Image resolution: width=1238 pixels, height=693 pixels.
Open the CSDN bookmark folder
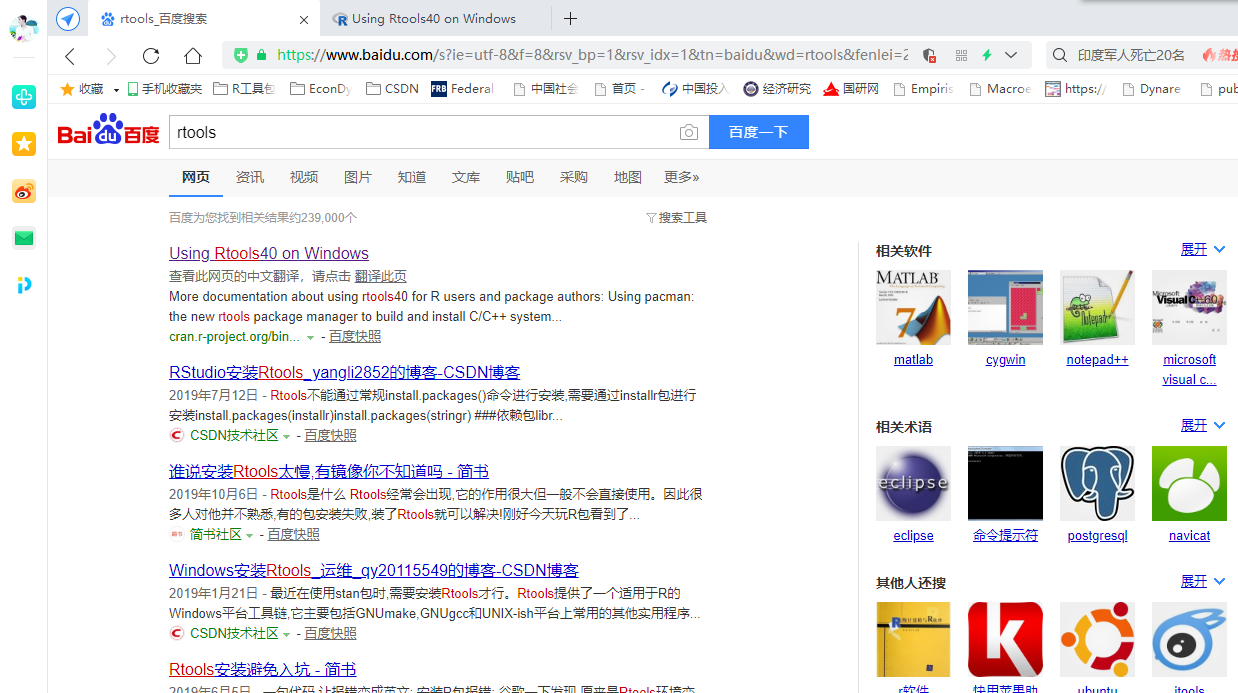(x=392, y=89)
